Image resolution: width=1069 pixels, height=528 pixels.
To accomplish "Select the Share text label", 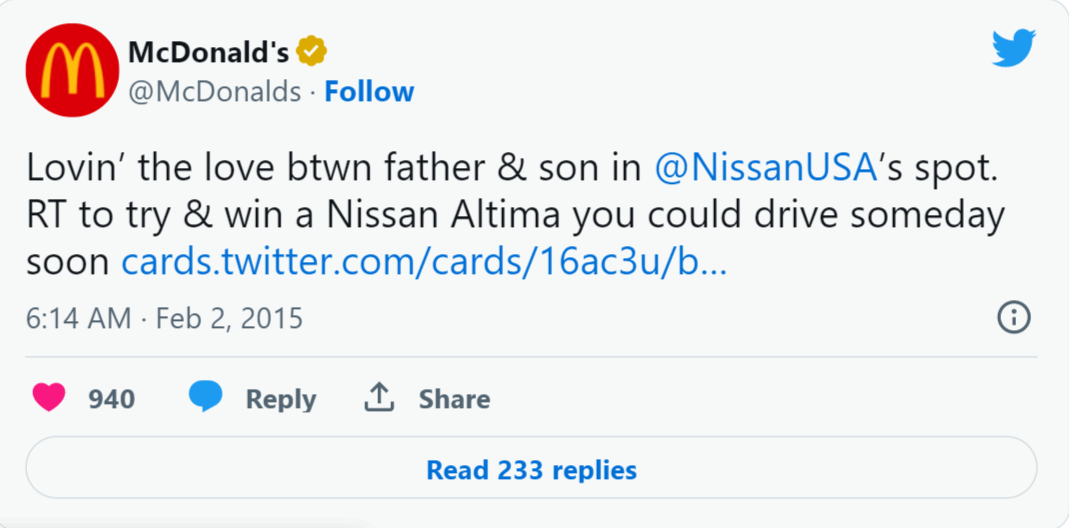I will pyautogui.click(x=454, y=399).
